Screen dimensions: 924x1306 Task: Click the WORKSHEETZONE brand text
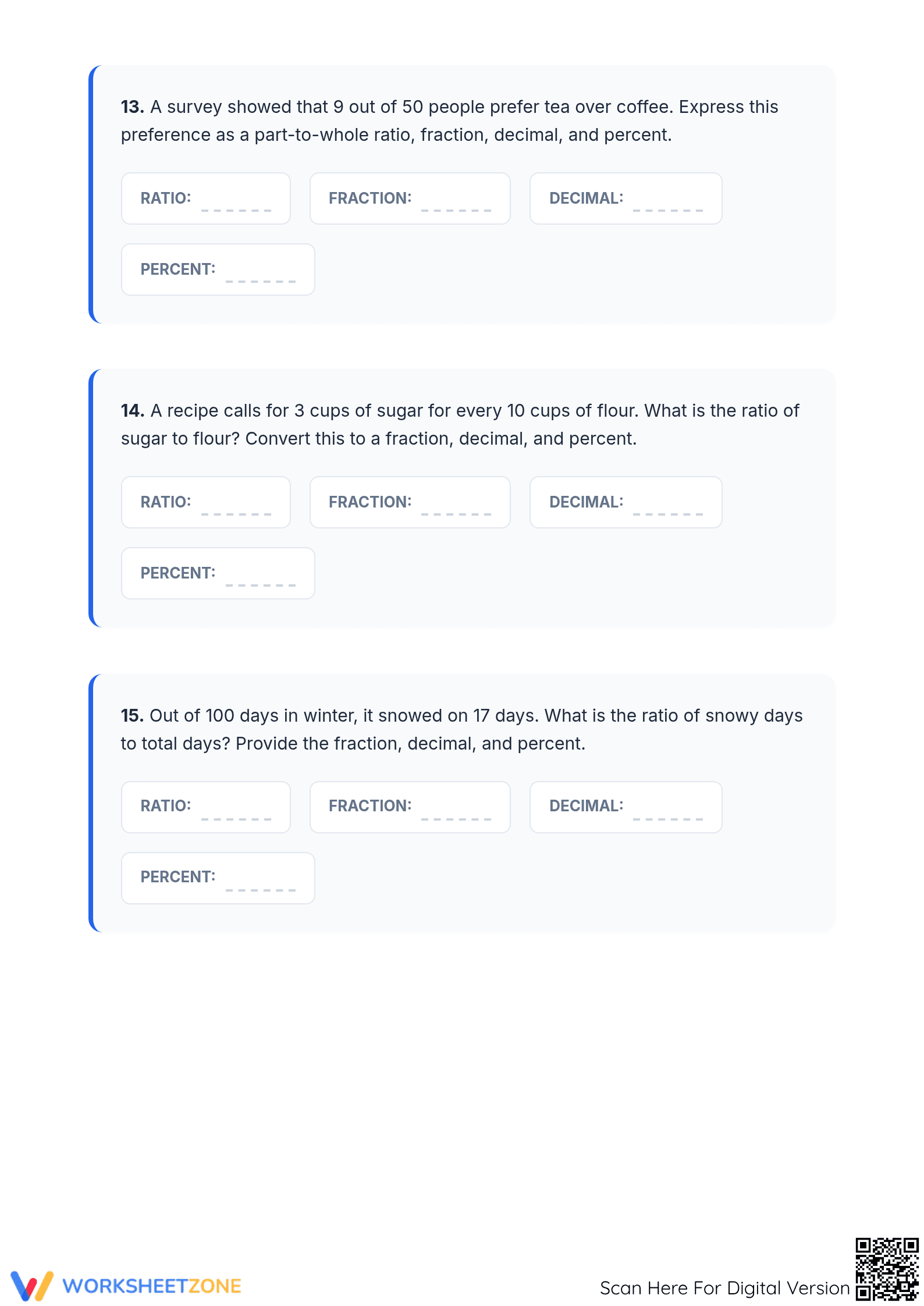pyautogui.click(x=152, y=1286)
